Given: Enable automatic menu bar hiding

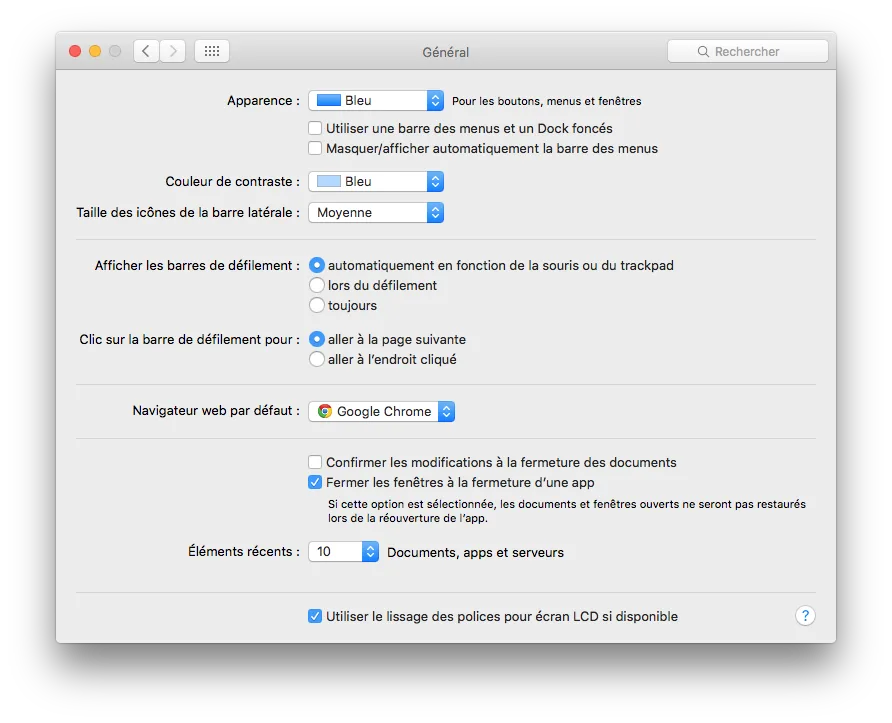Looking at the screenshot, I should click(315, 148).
